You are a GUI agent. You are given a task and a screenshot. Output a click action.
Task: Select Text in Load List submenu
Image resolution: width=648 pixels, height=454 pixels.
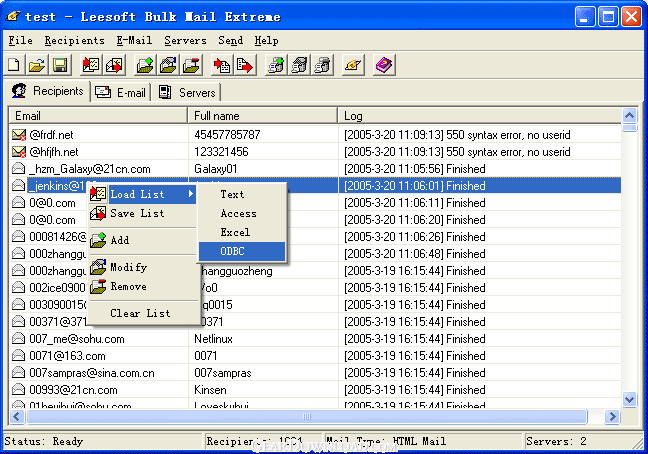pyautogui.click(x=242, y=194)
